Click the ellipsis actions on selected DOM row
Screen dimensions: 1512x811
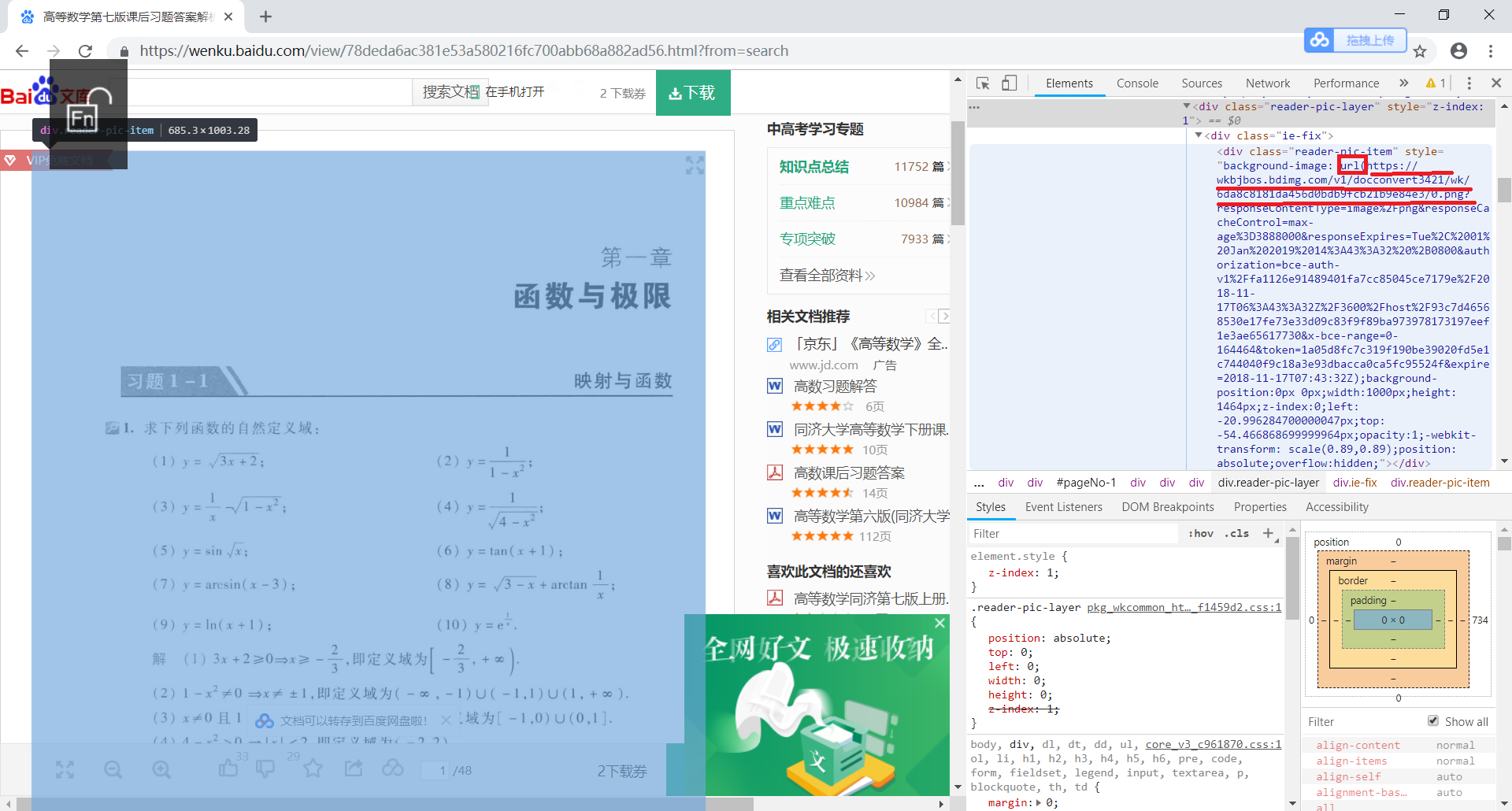(974, 107)
